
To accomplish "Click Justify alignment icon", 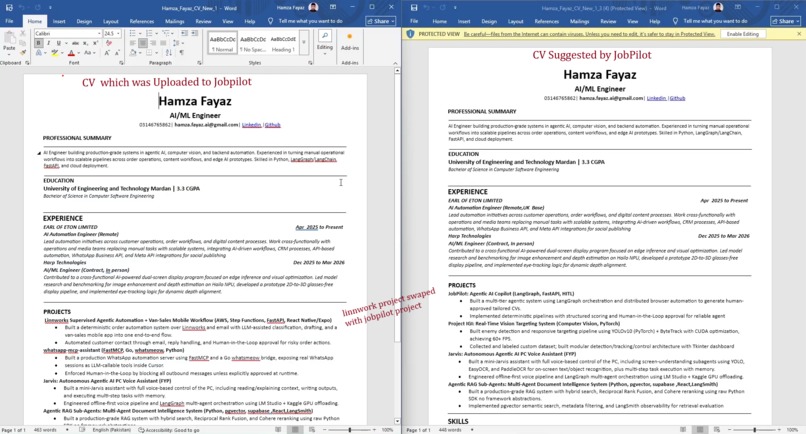I will coord(163,43).
